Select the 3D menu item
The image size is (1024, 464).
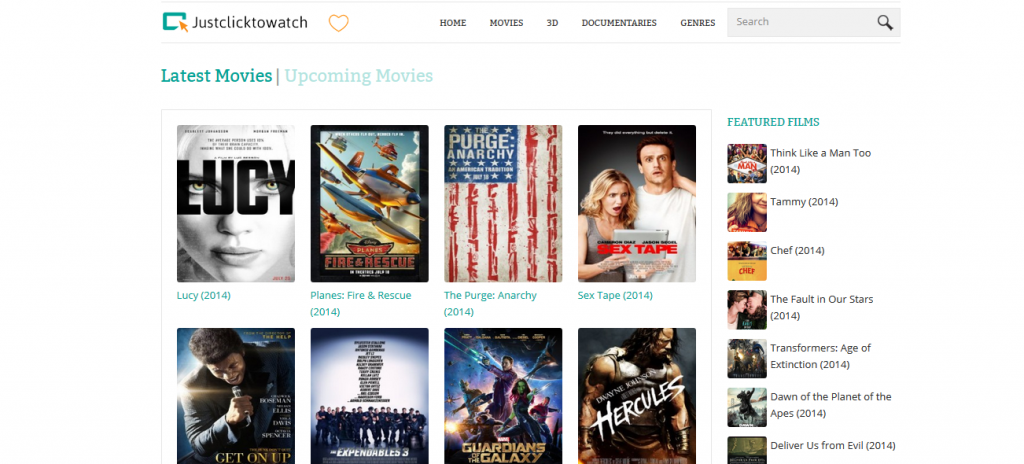[552, 23]
